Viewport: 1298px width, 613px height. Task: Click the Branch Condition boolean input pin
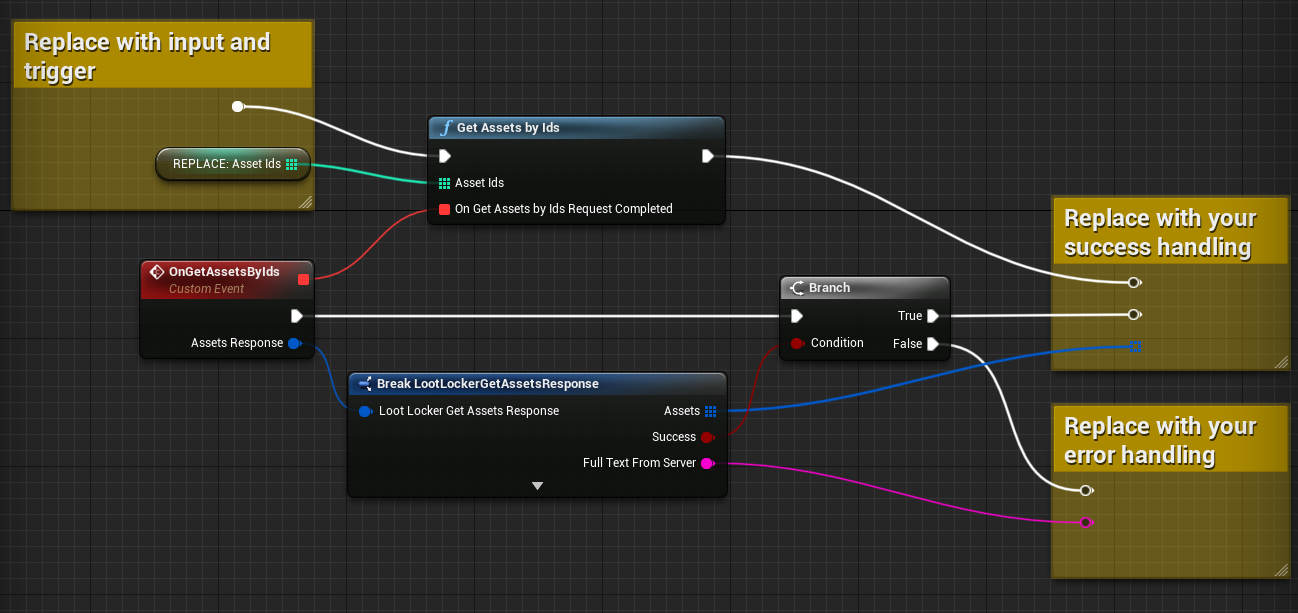tap(797, 344)
